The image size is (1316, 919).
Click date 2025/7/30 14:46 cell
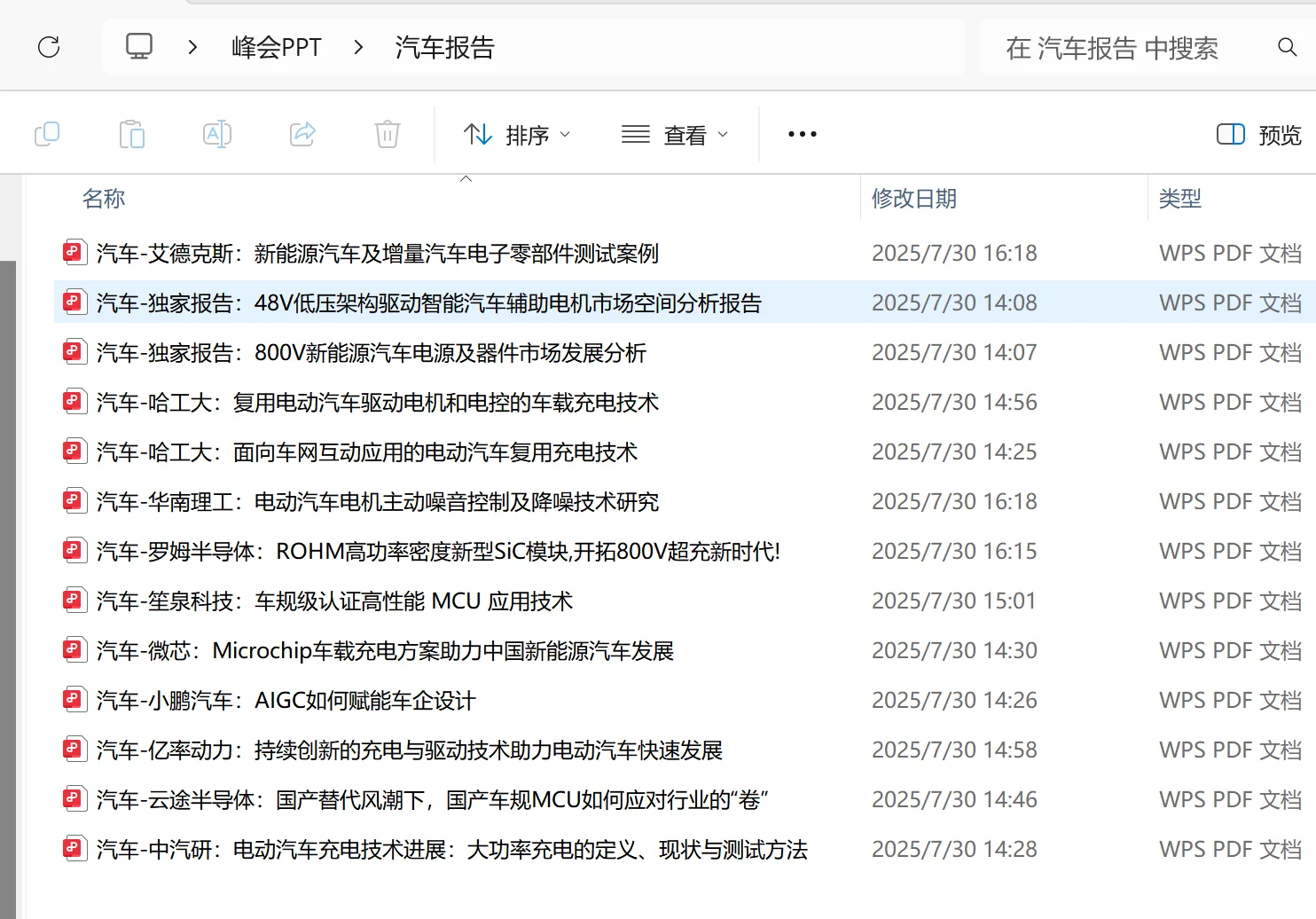coord(954,800)
